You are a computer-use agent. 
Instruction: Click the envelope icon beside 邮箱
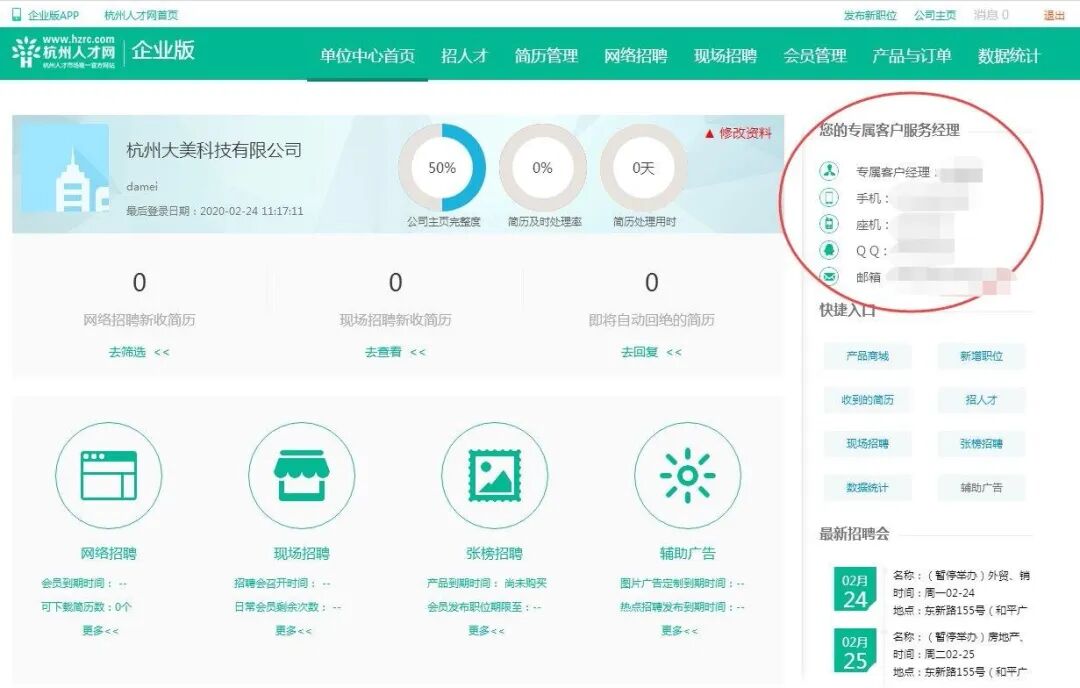point(829,276)
